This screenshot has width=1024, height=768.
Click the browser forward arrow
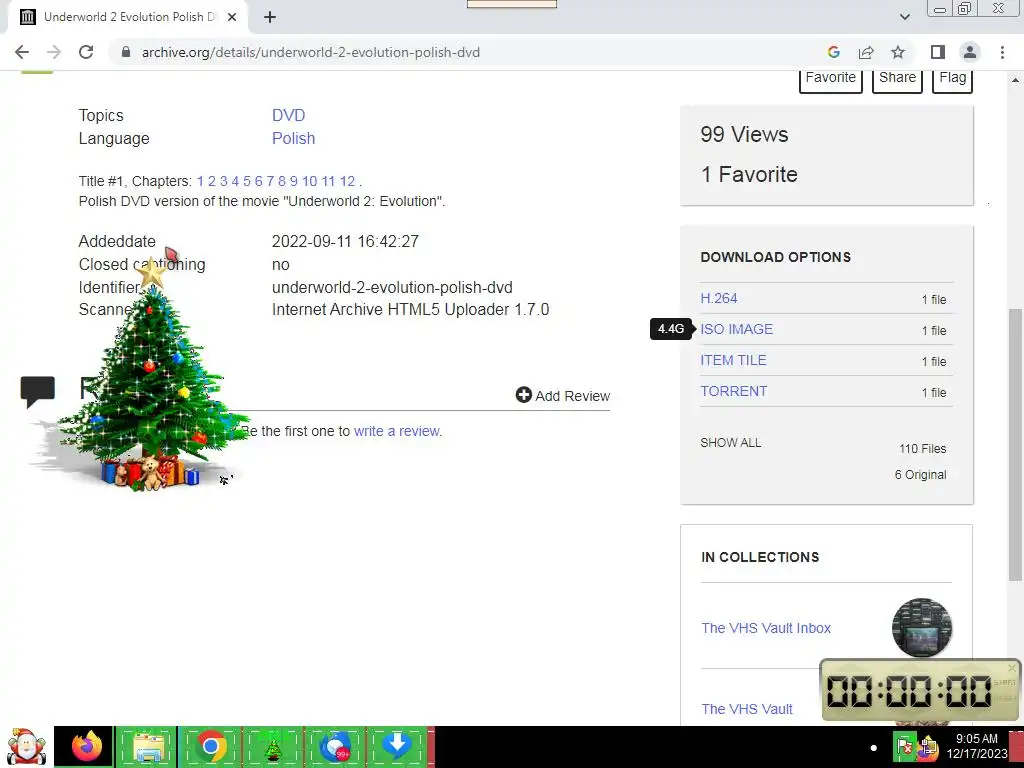(54, 52)
